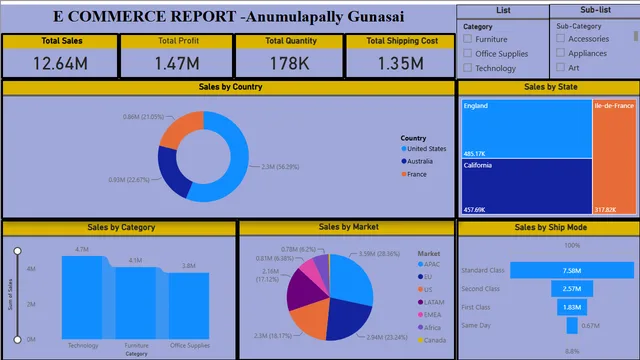This screenshot has width=640, height=360.
Task: Click the Furniture bar in Sales by Category
Action: [x=136, y=303]
